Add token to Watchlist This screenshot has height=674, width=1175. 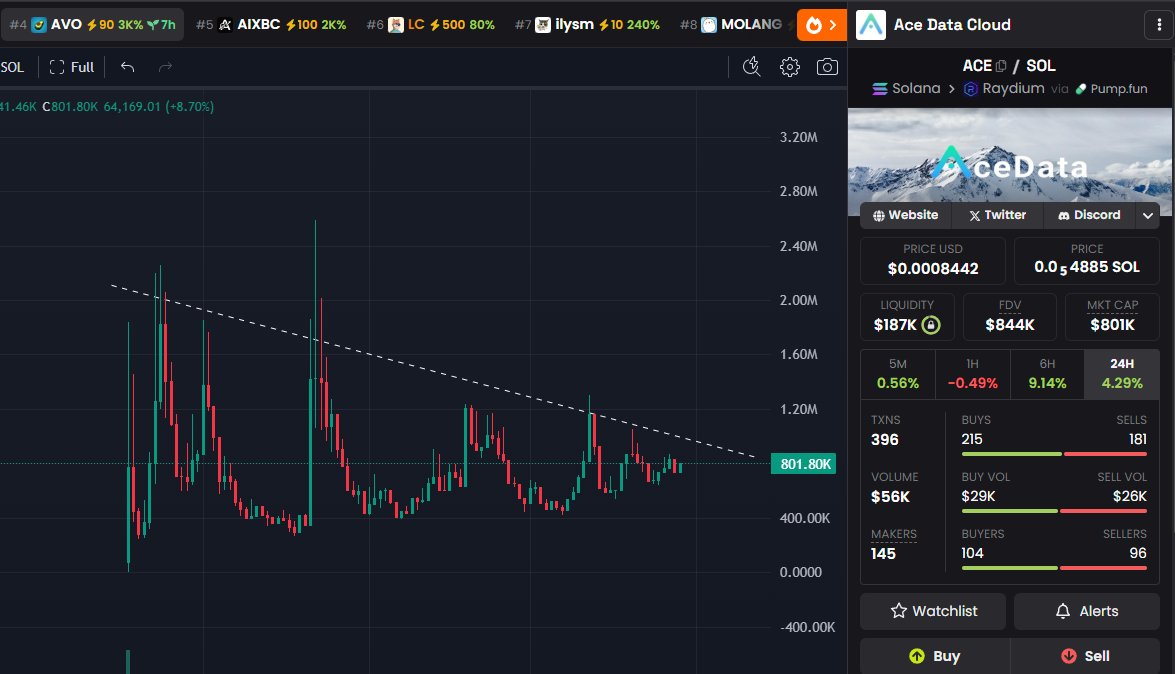point(933,611)
